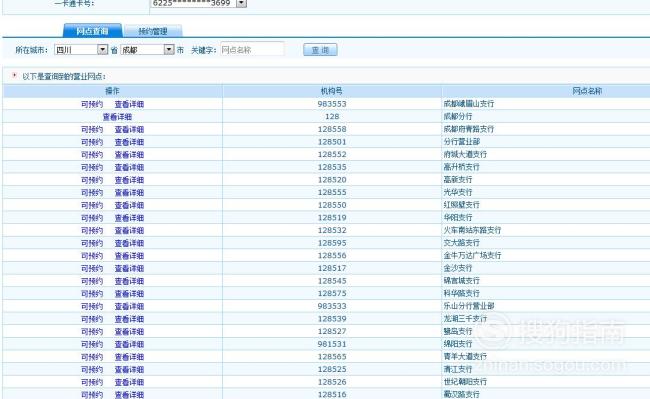Open 查看详细 for institution 983533
The image size is (650, 399).
coord(129,306)
